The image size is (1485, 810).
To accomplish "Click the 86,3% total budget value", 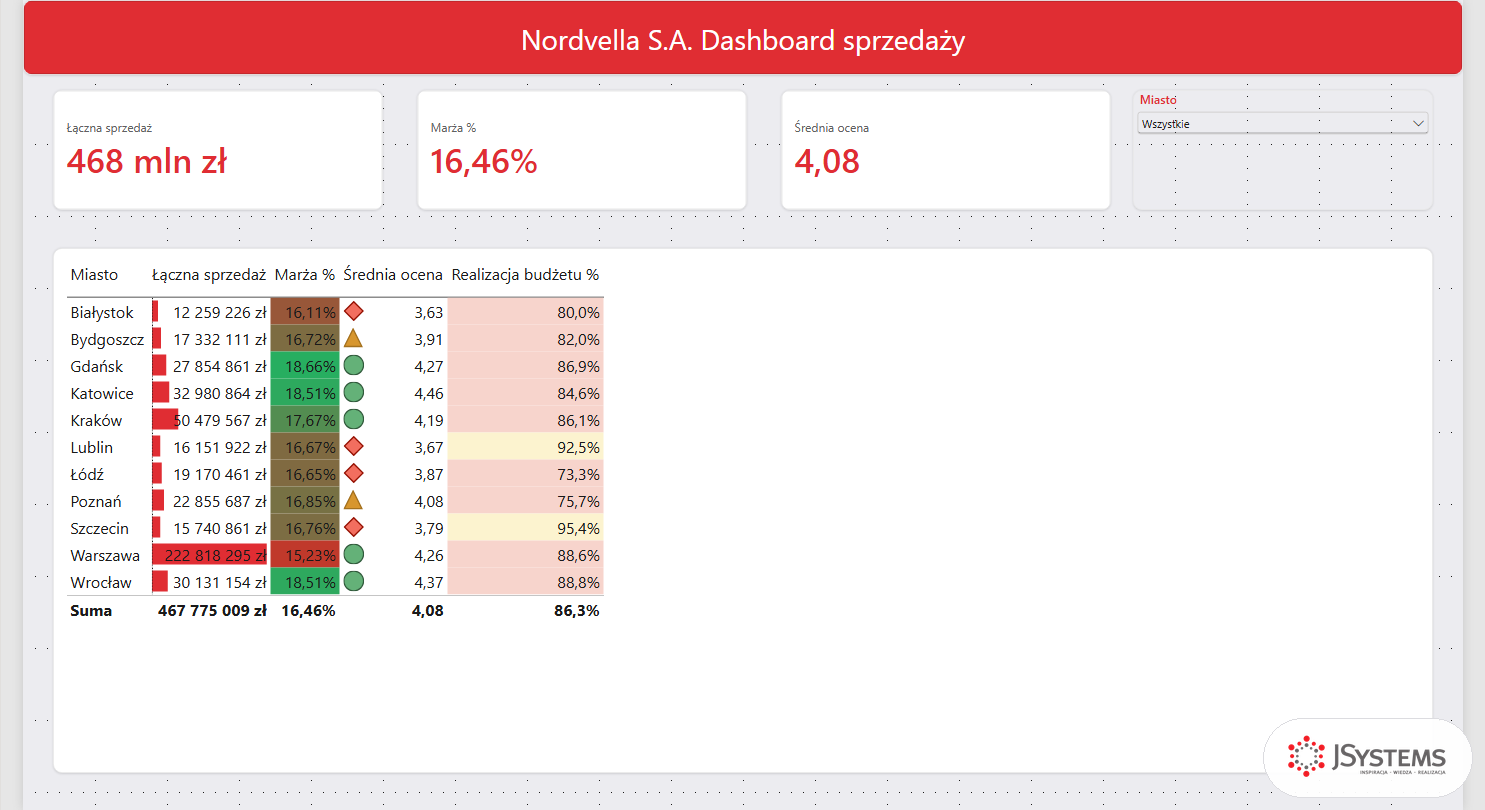I will click(x=577, y=610).
